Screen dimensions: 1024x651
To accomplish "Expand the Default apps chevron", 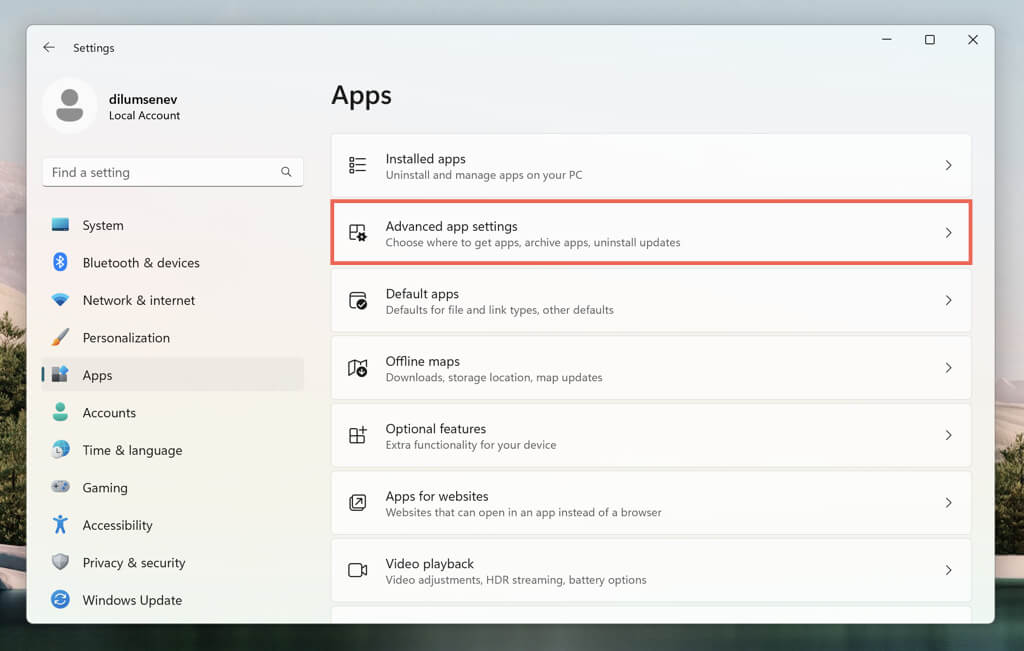I will [x=948, y=300].
